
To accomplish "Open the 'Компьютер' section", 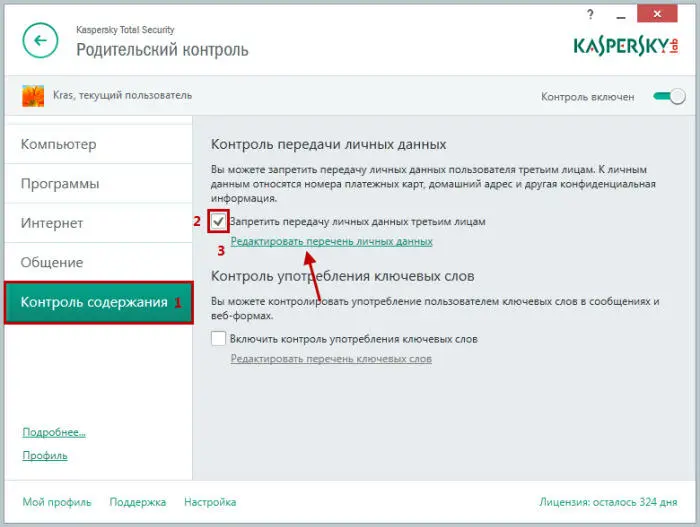I will pyautogui.click(x=59, y=144).
